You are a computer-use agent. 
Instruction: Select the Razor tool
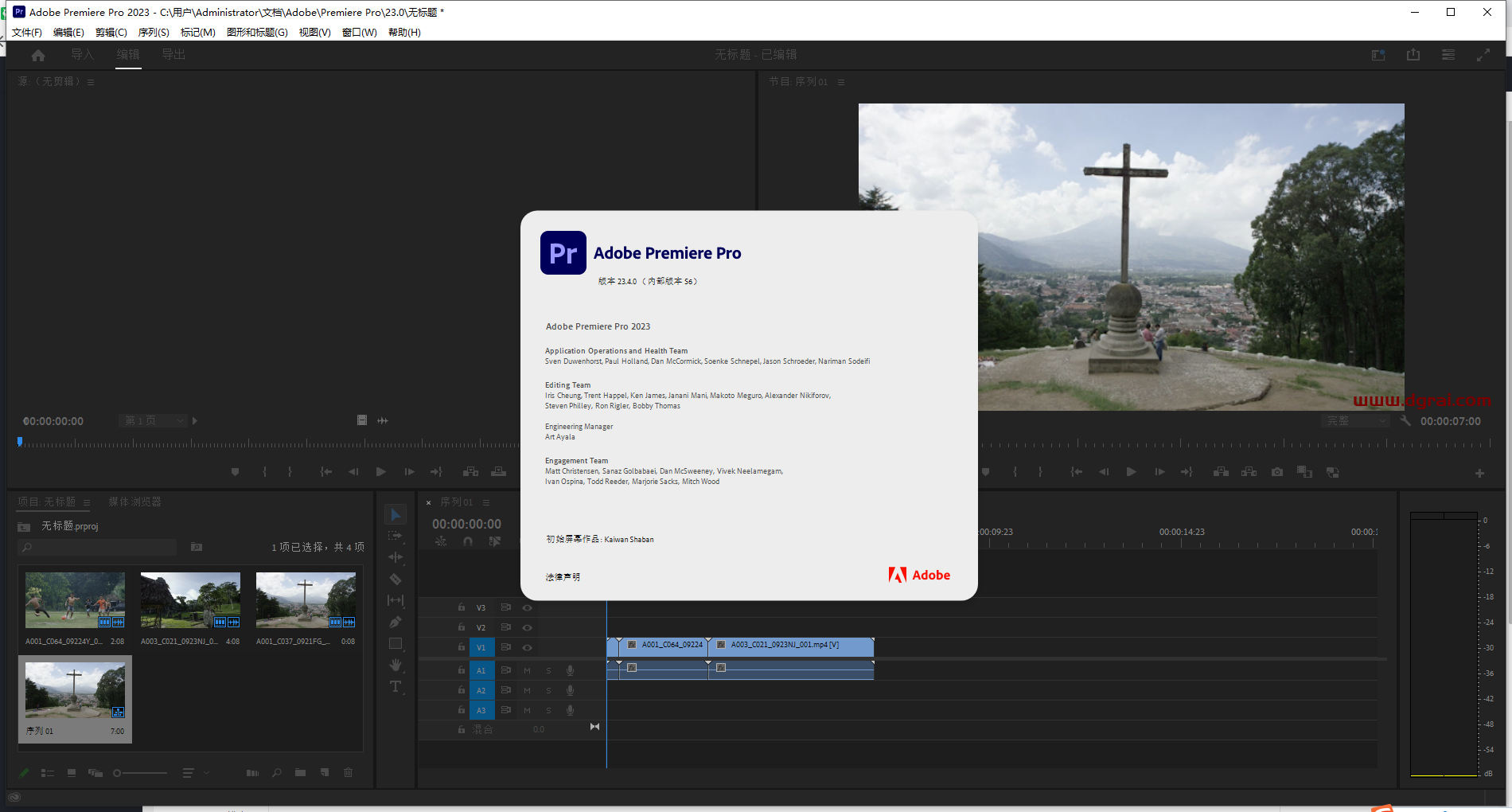pyautogui.click(x=396, y=579)
